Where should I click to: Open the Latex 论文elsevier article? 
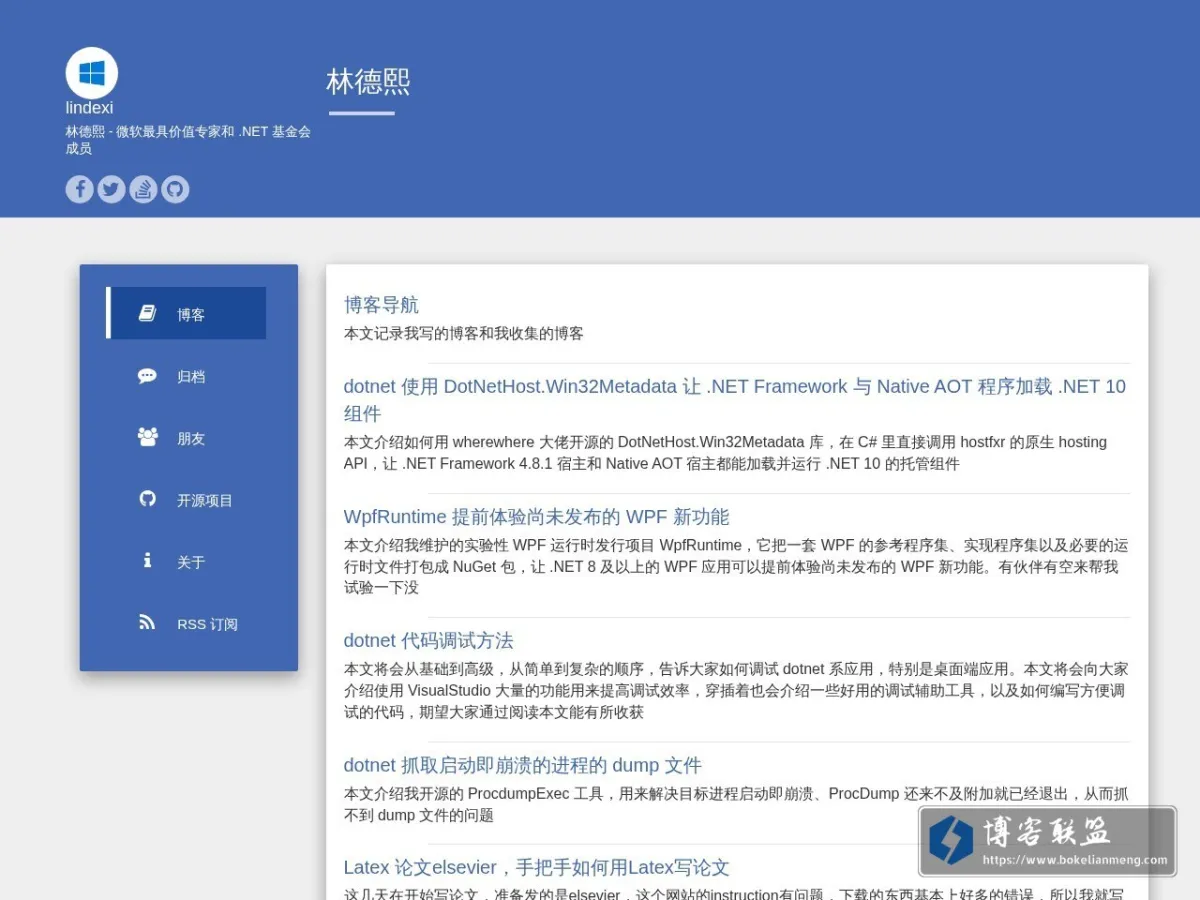(x=537, y=868)
